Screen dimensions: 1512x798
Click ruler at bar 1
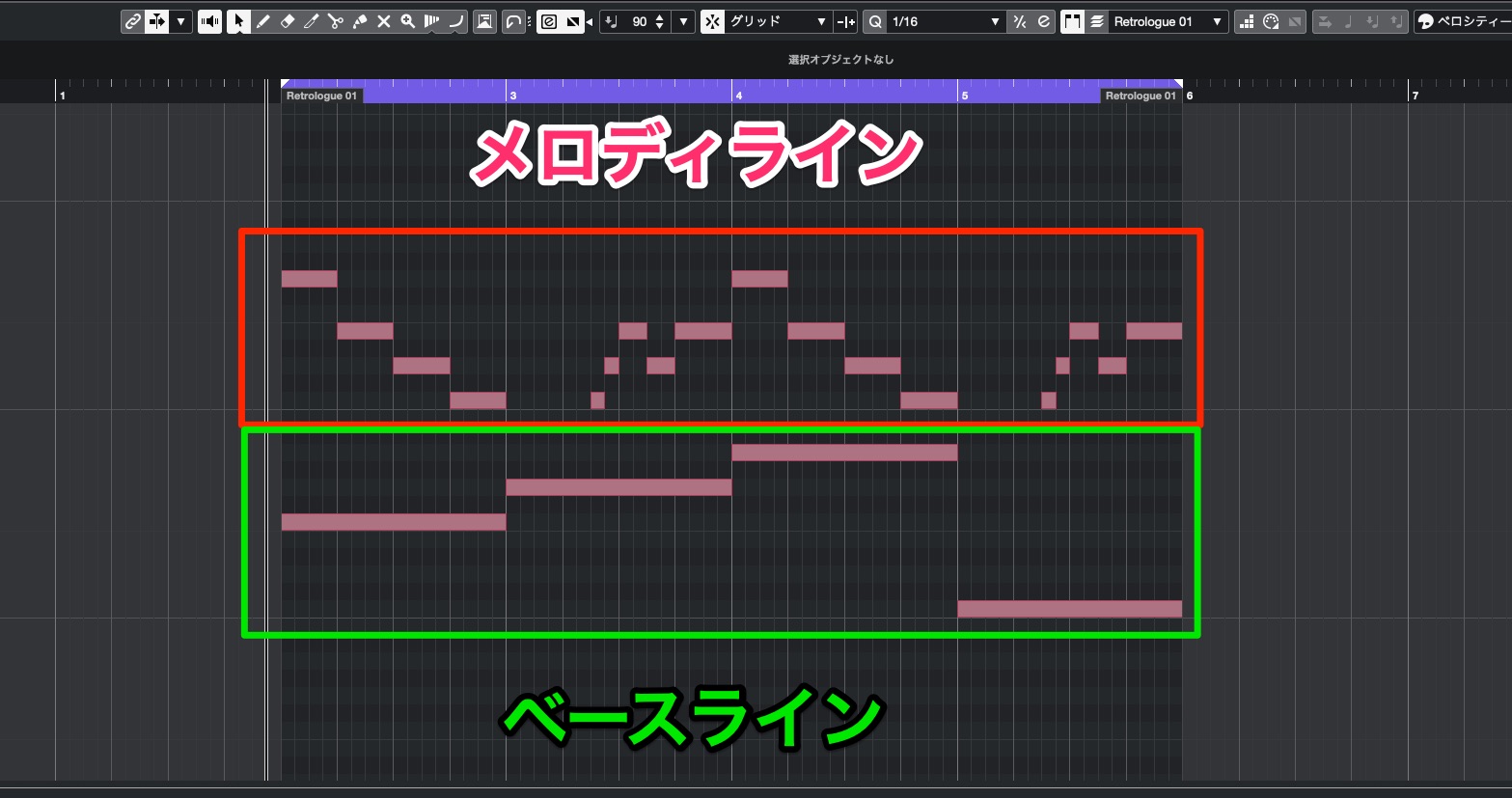pyautogui.click(x=61, y=96)
